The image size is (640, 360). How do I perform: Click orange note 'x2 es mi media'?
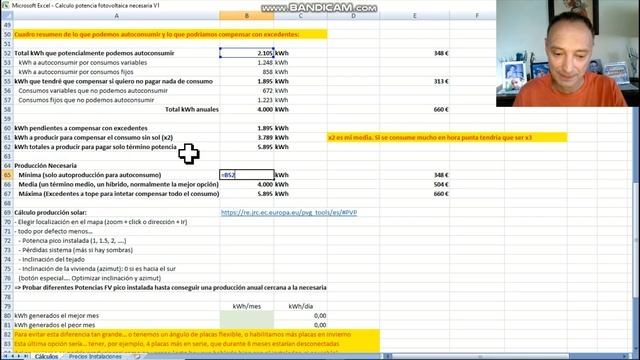click(x=447, y=138)
